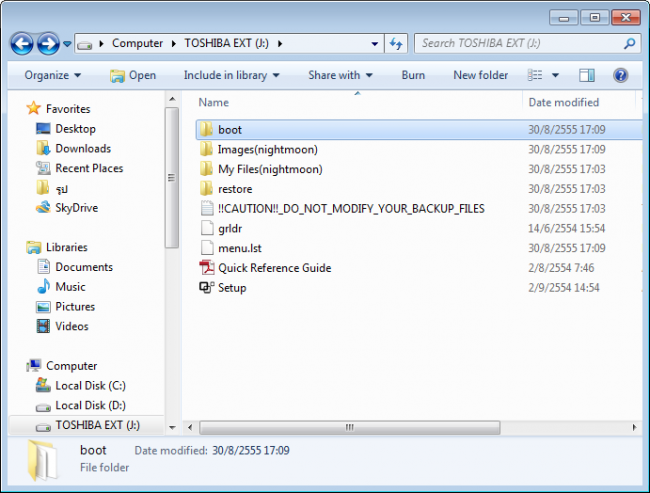Viewport: 650px width, 493px height.
Task: Click Date modified value in details pane
Action: pyautogui.click(x=251, y=451)
